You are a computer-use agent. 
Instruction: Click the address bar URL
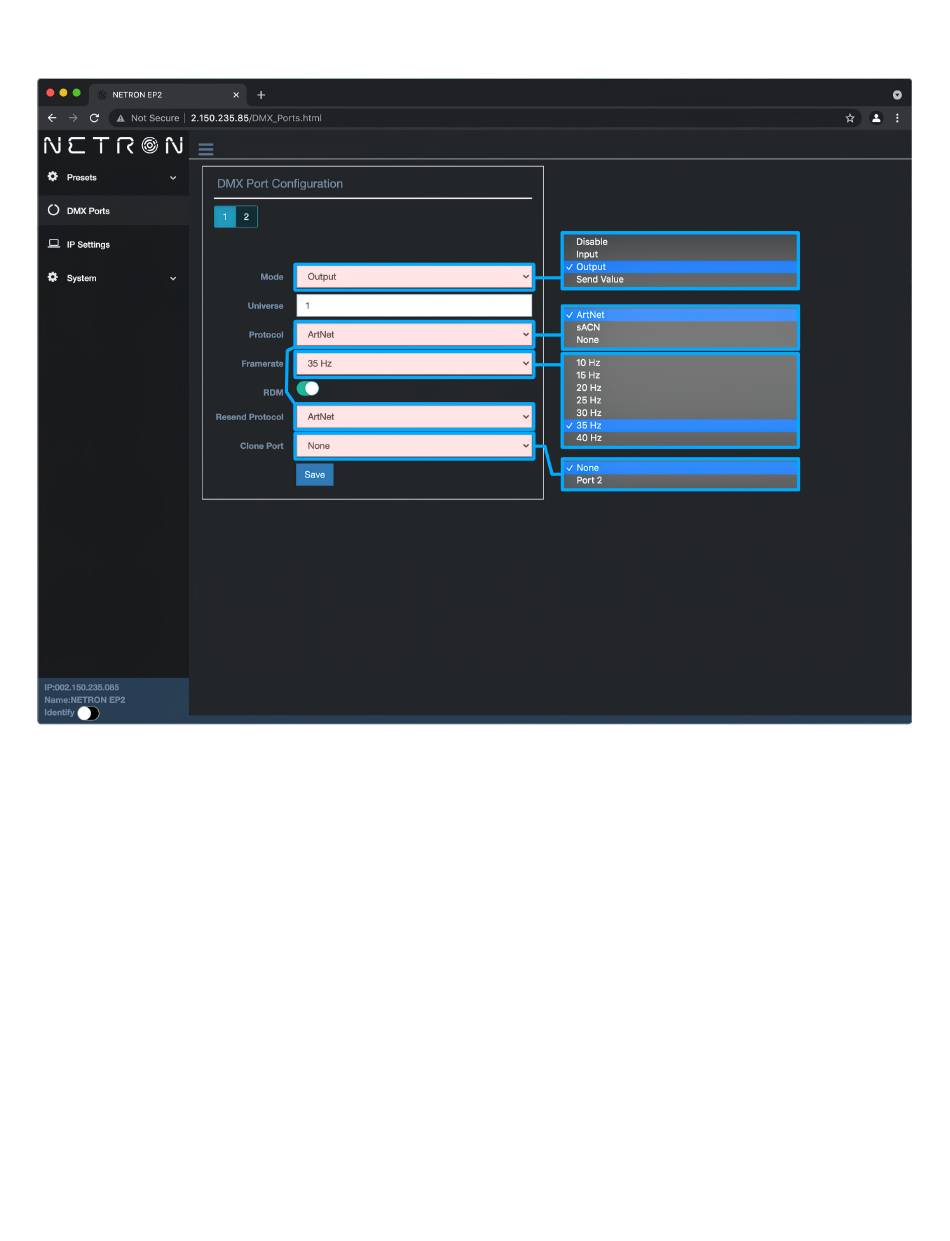click(x=256, y=118)
